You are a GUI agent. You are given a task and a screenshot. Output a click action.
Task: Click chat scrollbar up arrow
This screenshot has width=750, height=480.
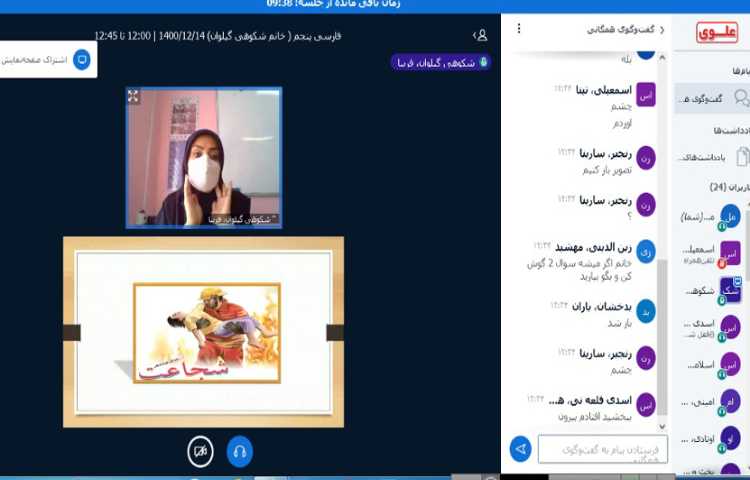coord(662,57)
